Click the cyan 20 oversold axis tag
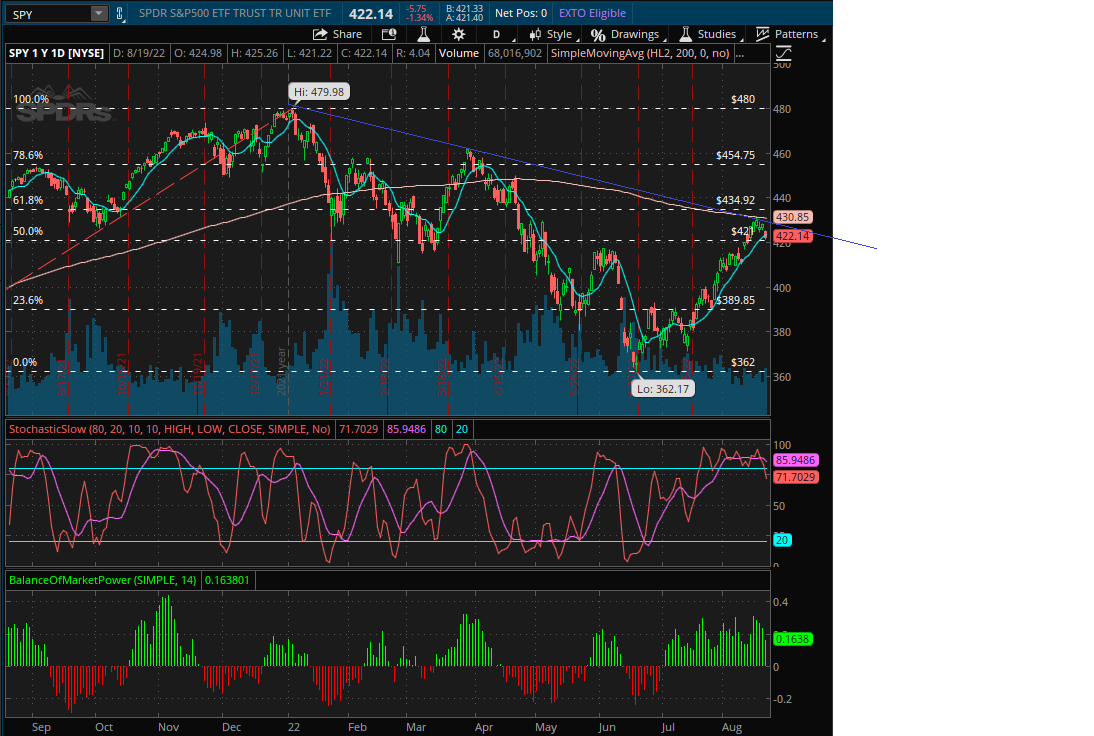 782,540
